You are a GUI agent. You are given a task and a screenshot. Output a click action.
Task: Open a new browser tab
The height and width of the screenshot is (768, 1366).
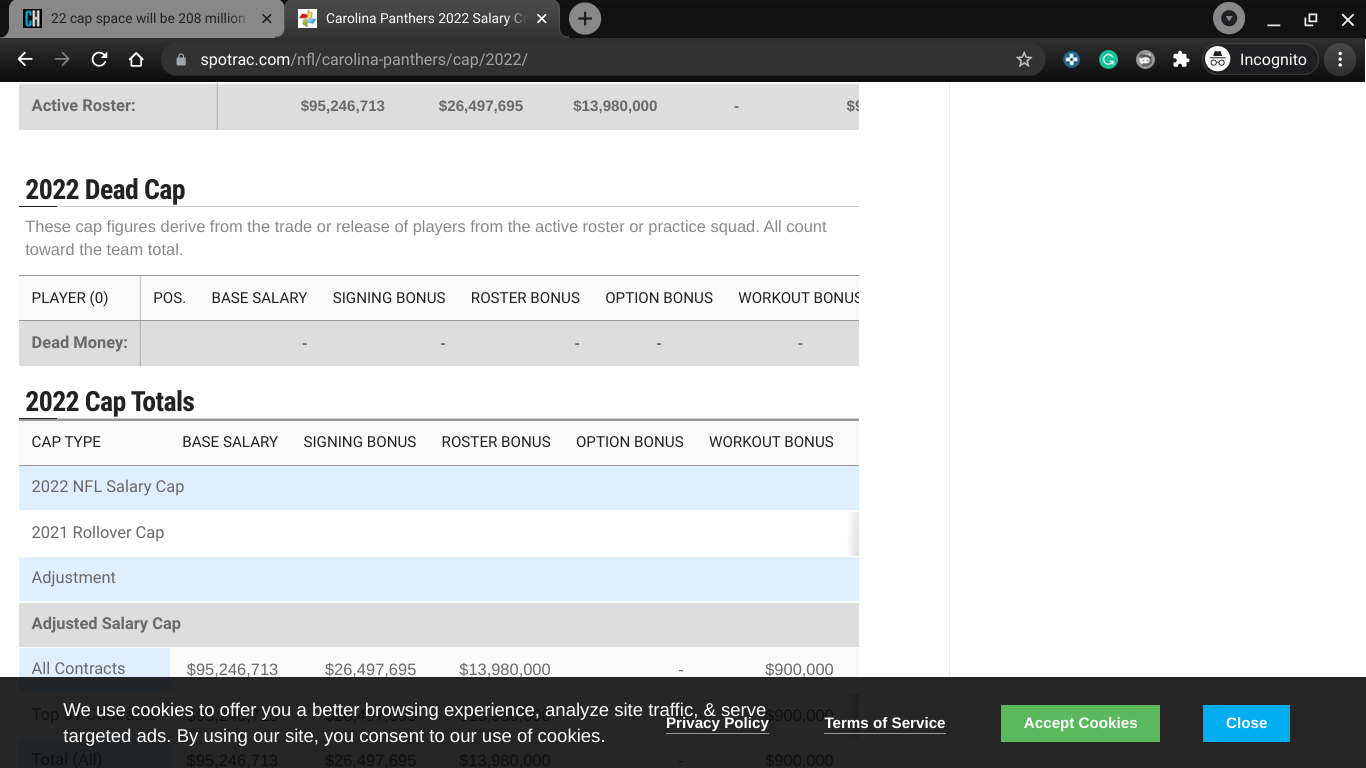pos(585,18)
